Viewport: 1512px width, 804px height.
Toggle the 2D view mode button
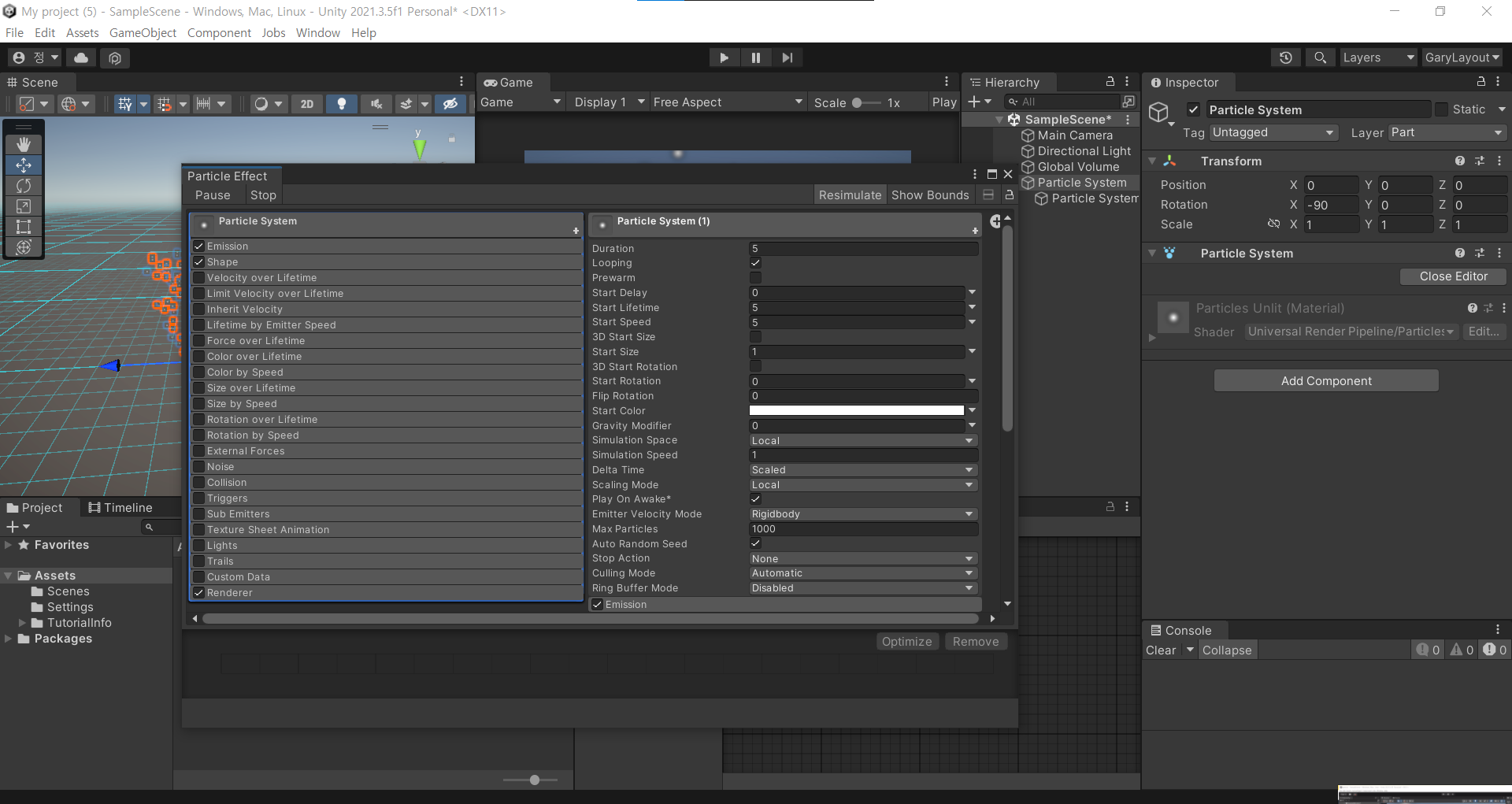click(x=307, y=103)
